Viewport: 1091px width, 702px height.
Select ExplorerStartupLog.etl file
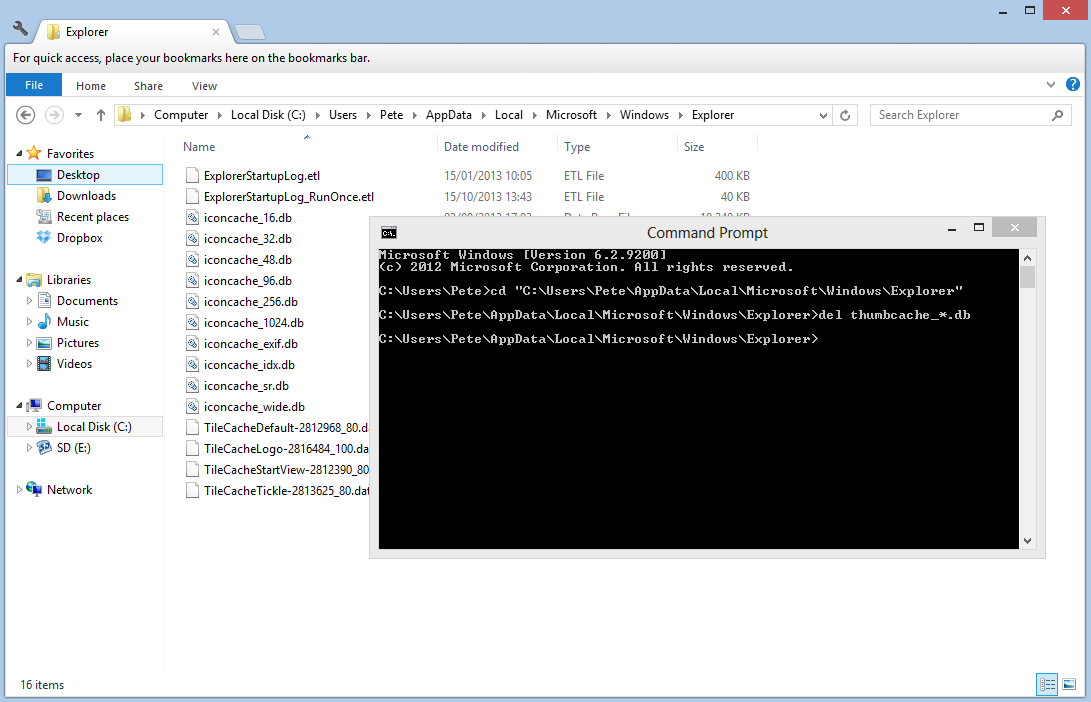[x=262, y=175]
